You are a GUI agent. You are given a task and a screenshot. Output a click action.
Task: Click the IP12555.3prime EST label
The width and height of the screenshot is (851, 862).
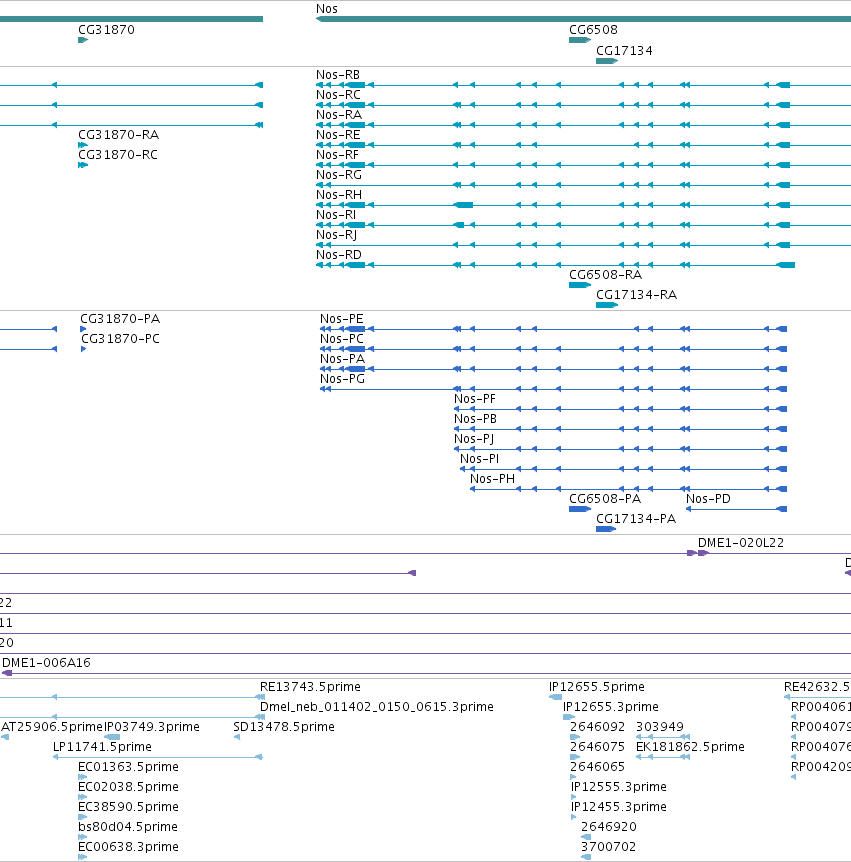pyautogui.click(x=618, y=787)
